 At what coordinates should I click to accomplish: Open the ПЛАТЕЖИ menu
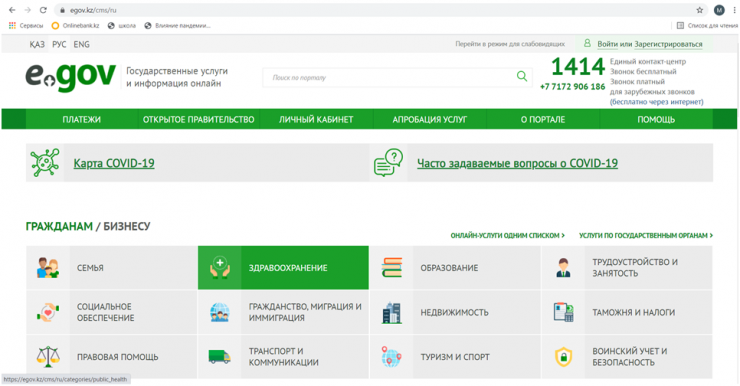(82, 119)
